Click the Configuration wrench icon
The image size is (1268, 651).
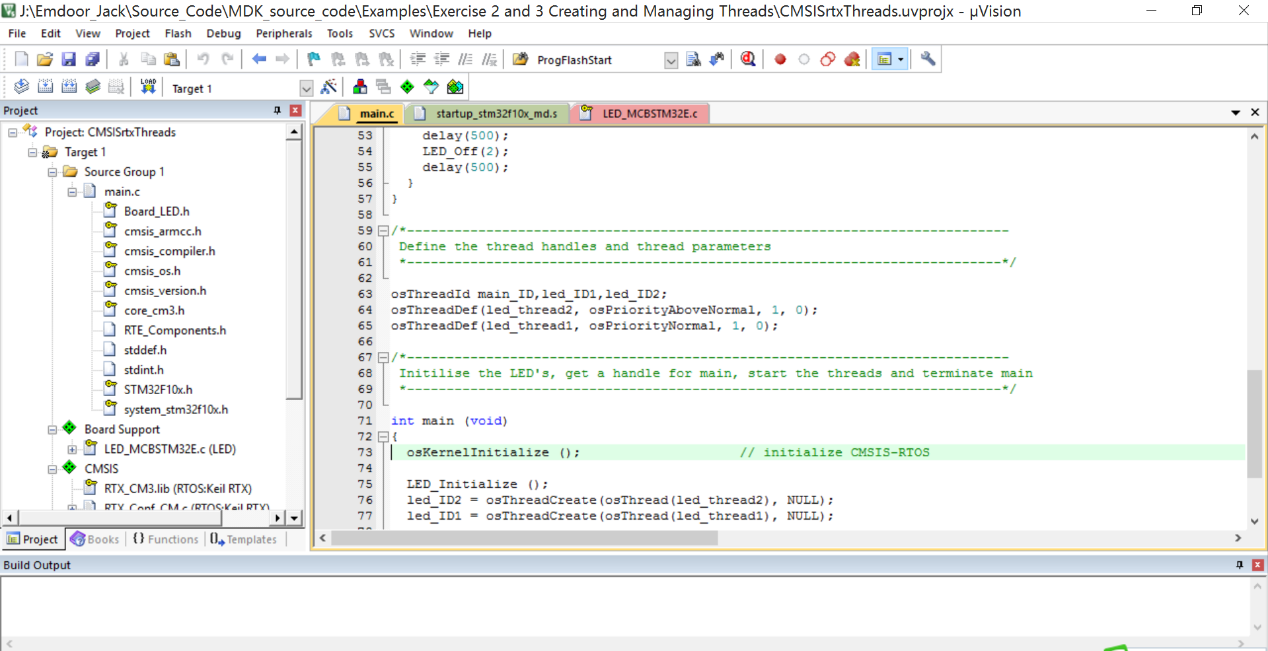[928, 60]
